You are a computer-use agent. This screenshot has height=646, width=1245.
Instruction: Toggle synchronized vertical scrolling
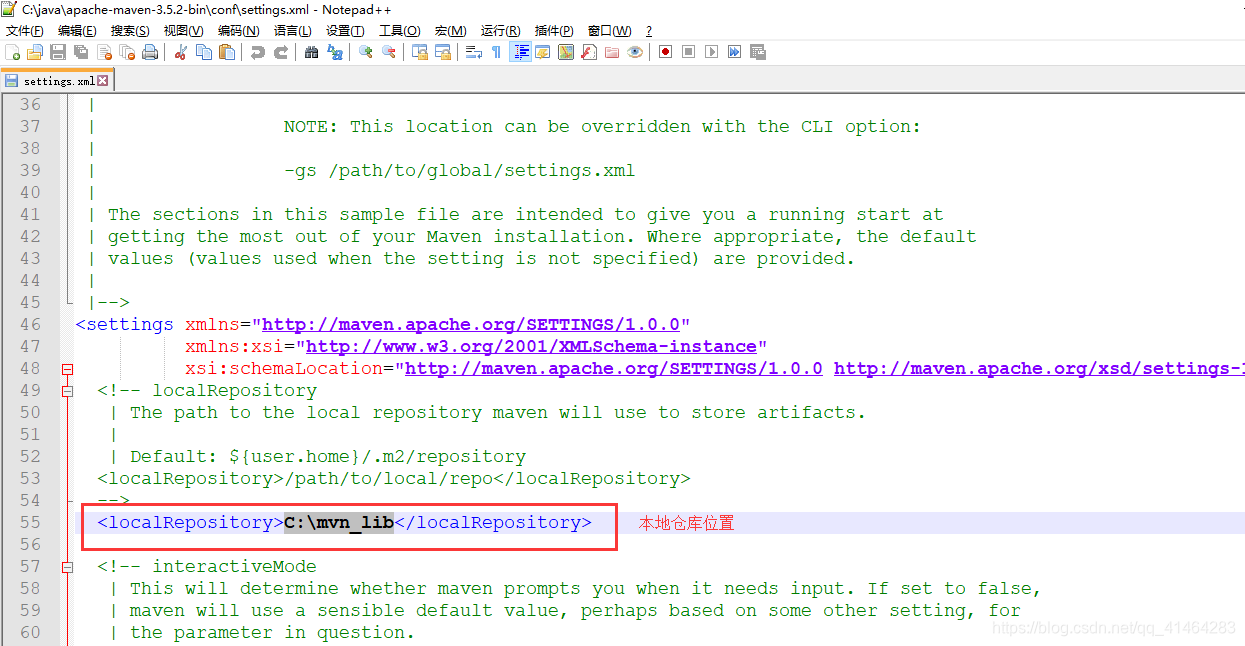[420, 52]
